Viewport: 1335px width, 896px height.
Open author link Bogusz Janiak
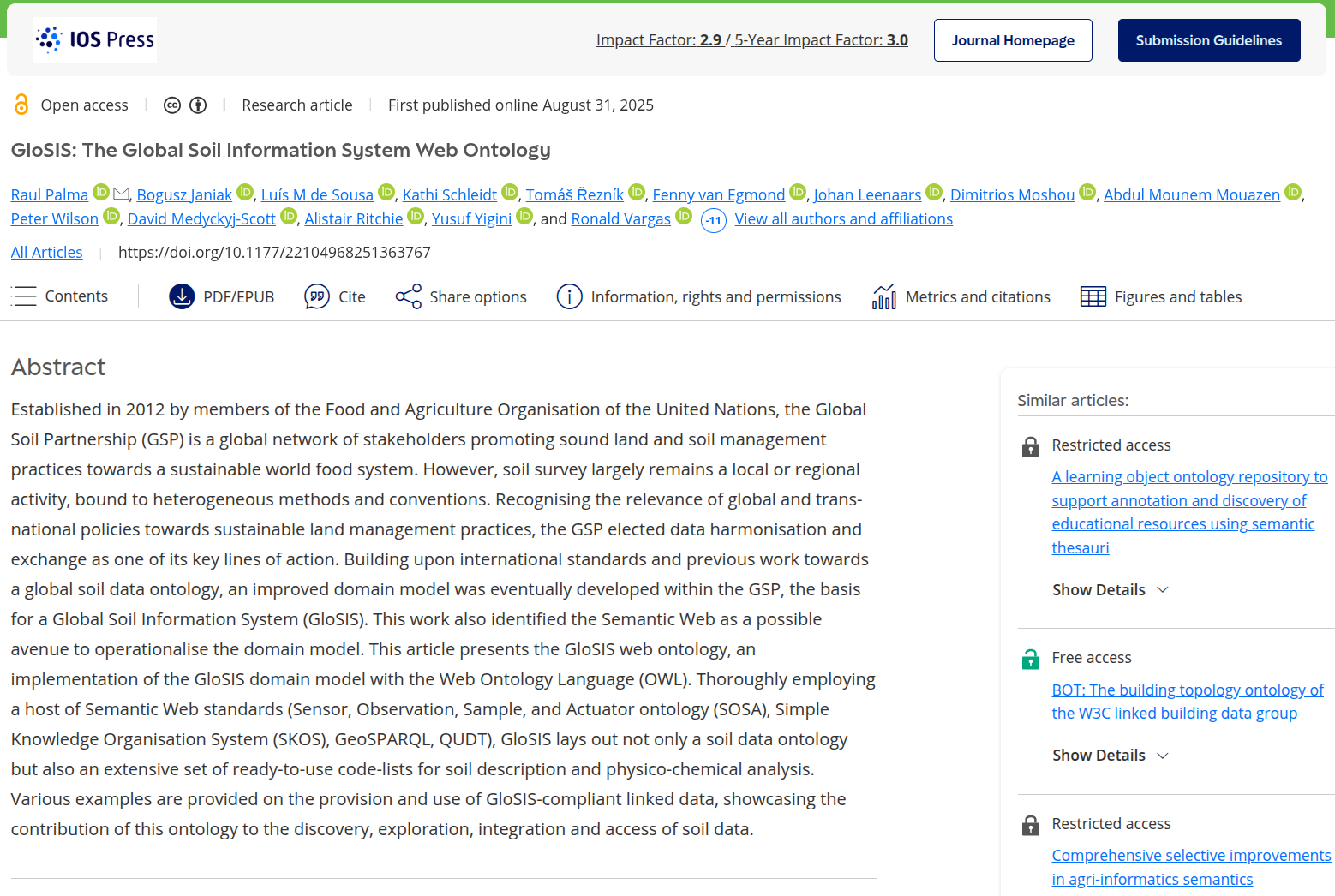184,195
